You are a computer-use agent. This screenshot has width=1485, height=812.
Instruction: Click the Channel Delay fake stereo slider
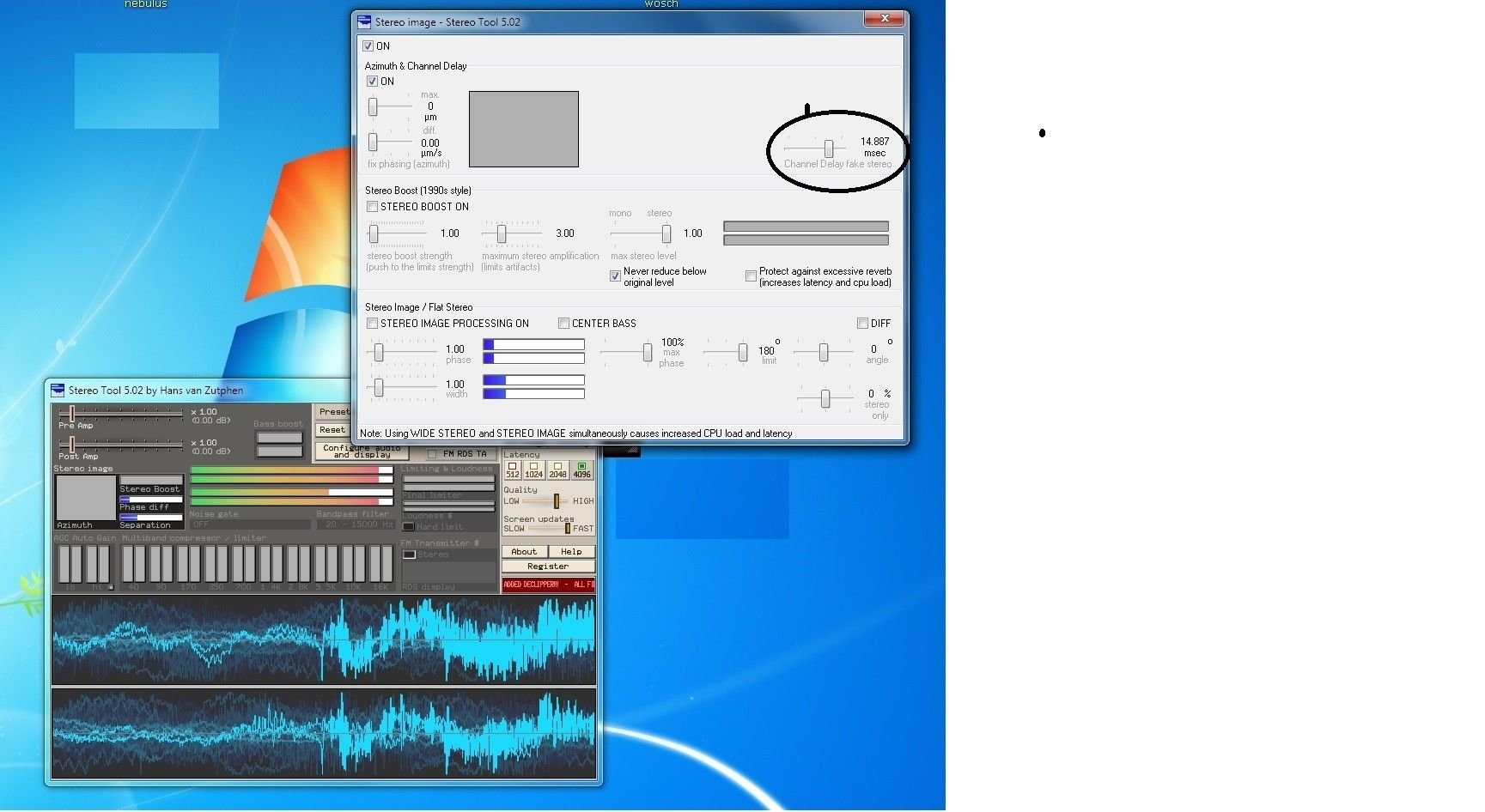tap(814, 148)
